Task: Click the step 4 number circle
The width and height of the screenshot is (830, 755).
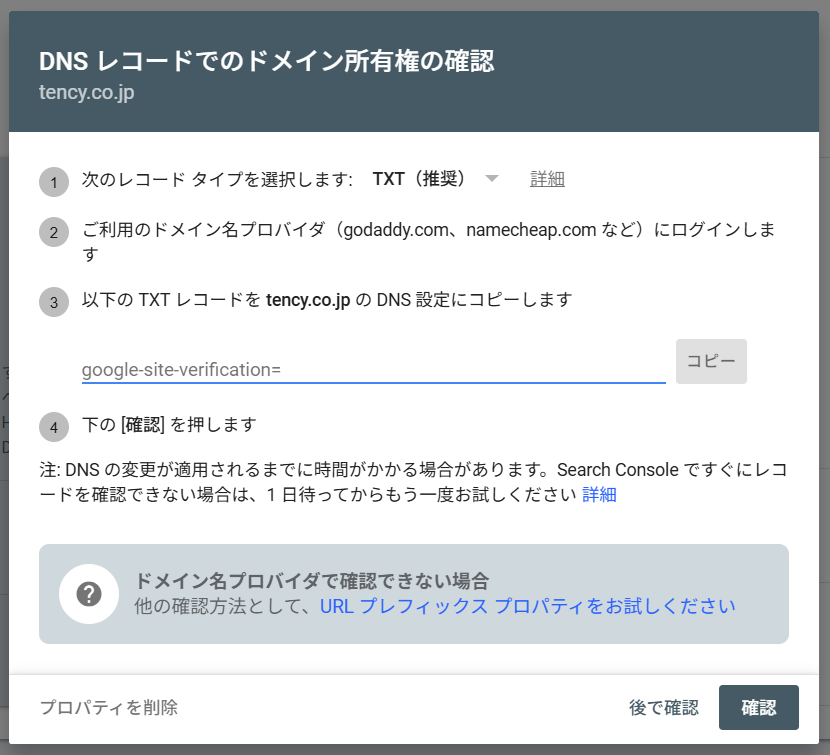Action: [54, 427]
